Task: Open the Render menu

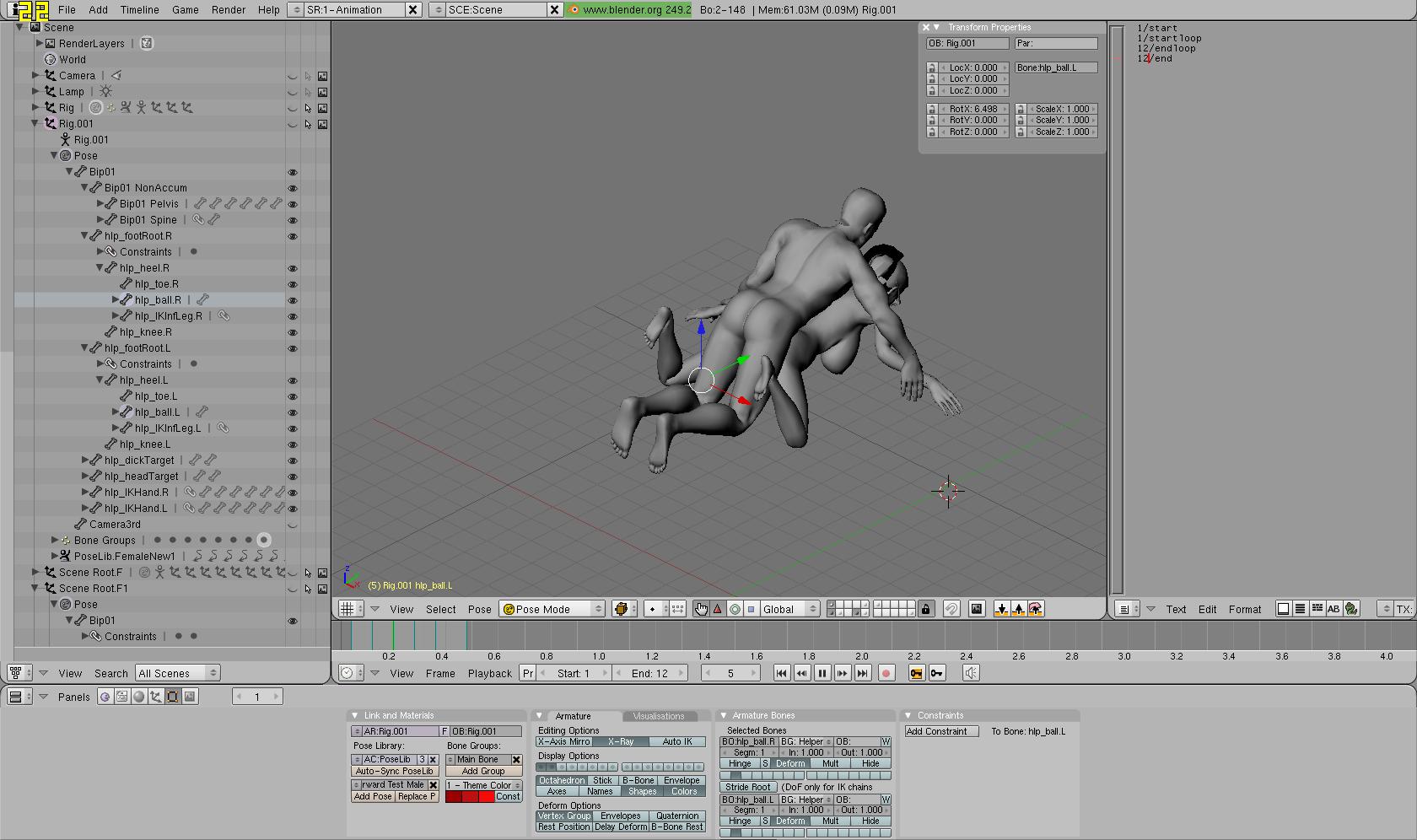Action: tap(229, 9)
